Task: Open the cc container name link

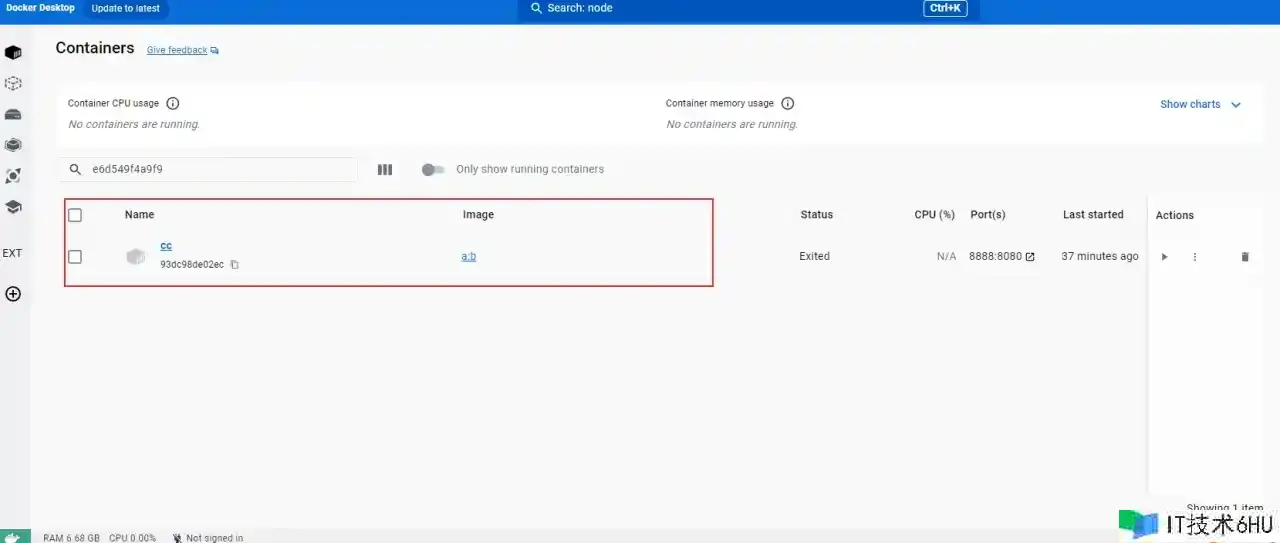Action: coord(166,246)
